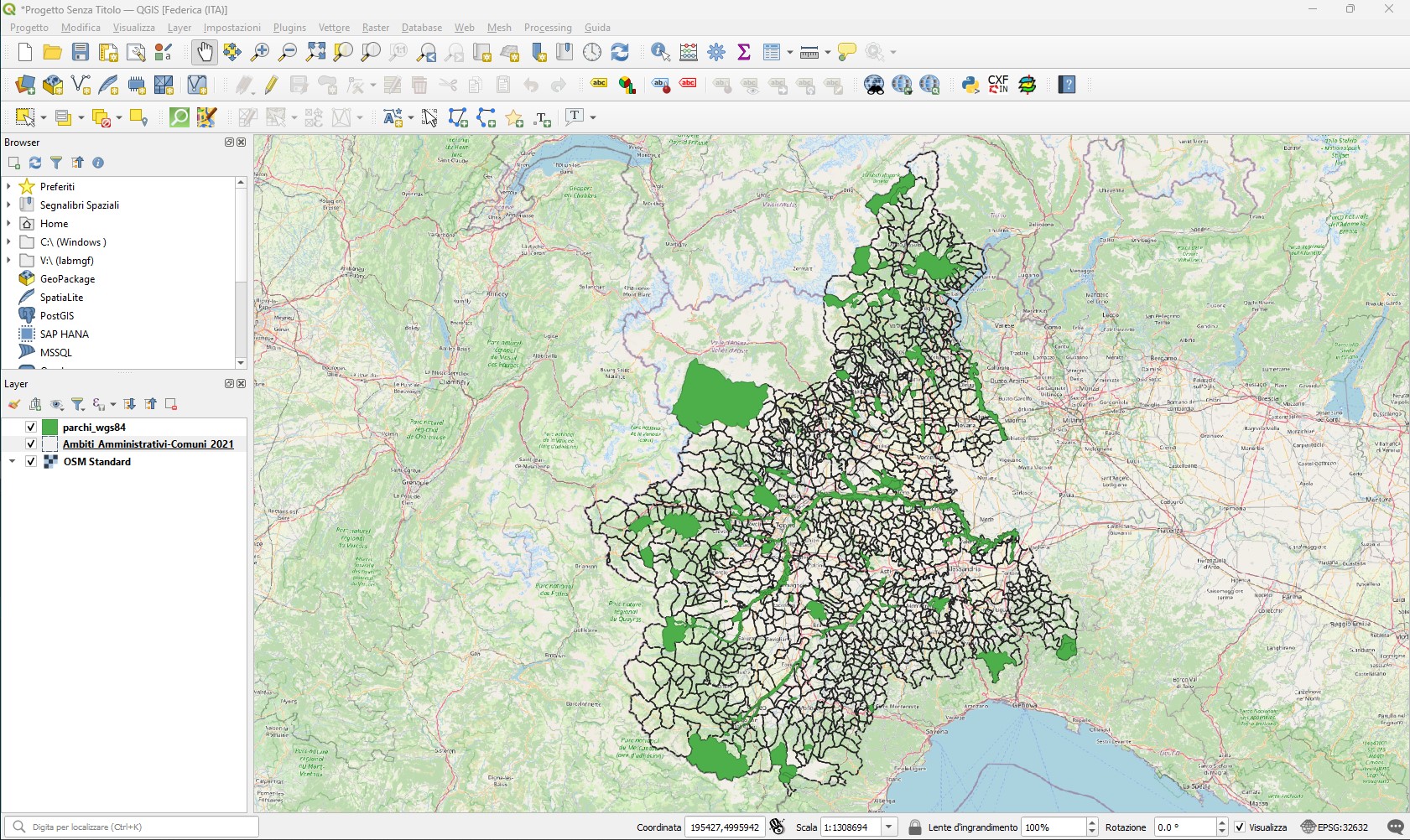Click the Identify Features tool
The height and width of the screenshot is (840, 1410).
[x=660, y=52]
